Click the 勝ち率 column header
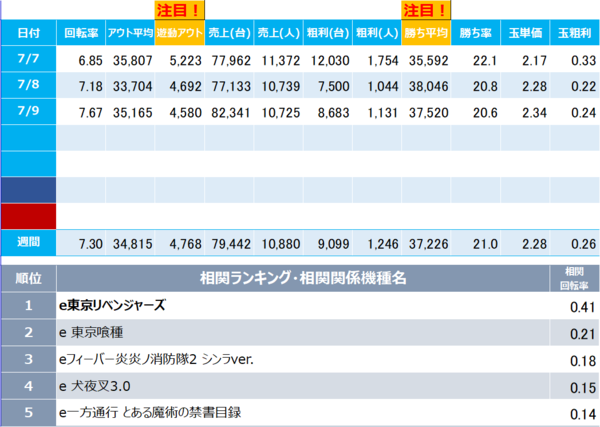Screen dimensions: 600x427 click(x=476, y=33)
